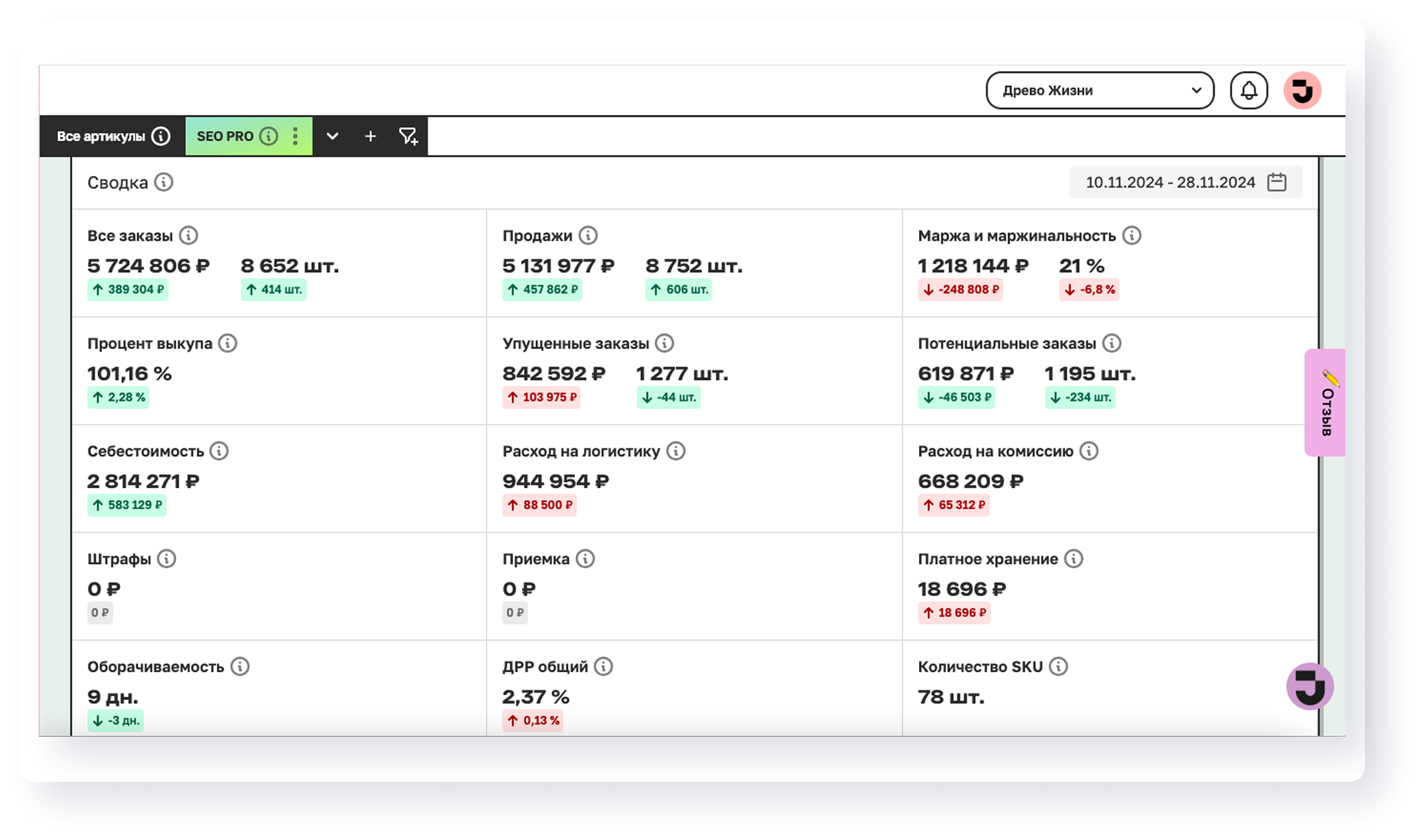Select the Все артикулы tab
Screen dimensions: 1423x840
point(112,136)
